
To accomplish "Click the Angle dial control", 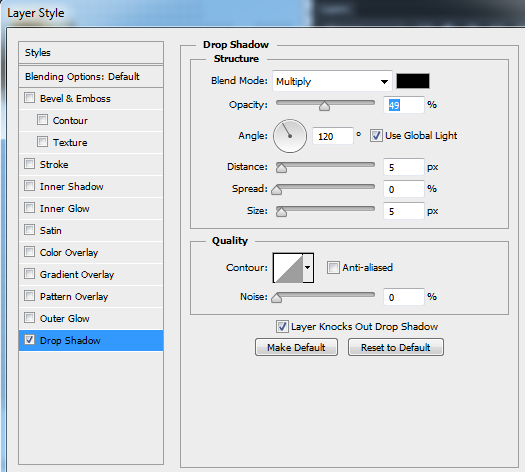I will (x=290, y=136).
